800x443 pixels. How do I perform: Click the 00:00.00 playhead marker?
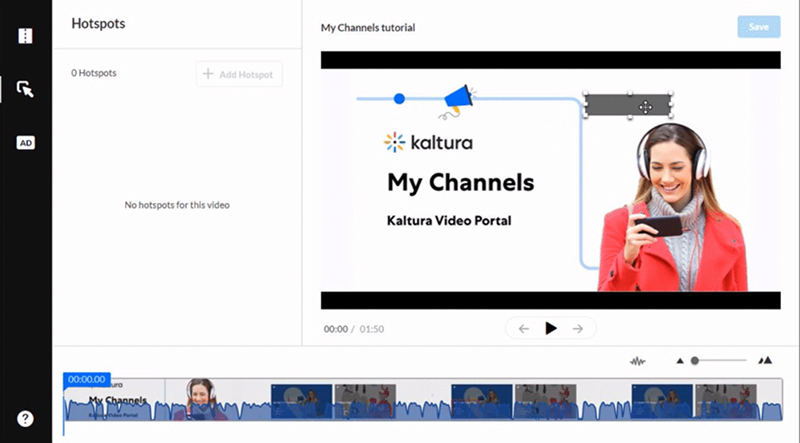(x=86, y=380)
